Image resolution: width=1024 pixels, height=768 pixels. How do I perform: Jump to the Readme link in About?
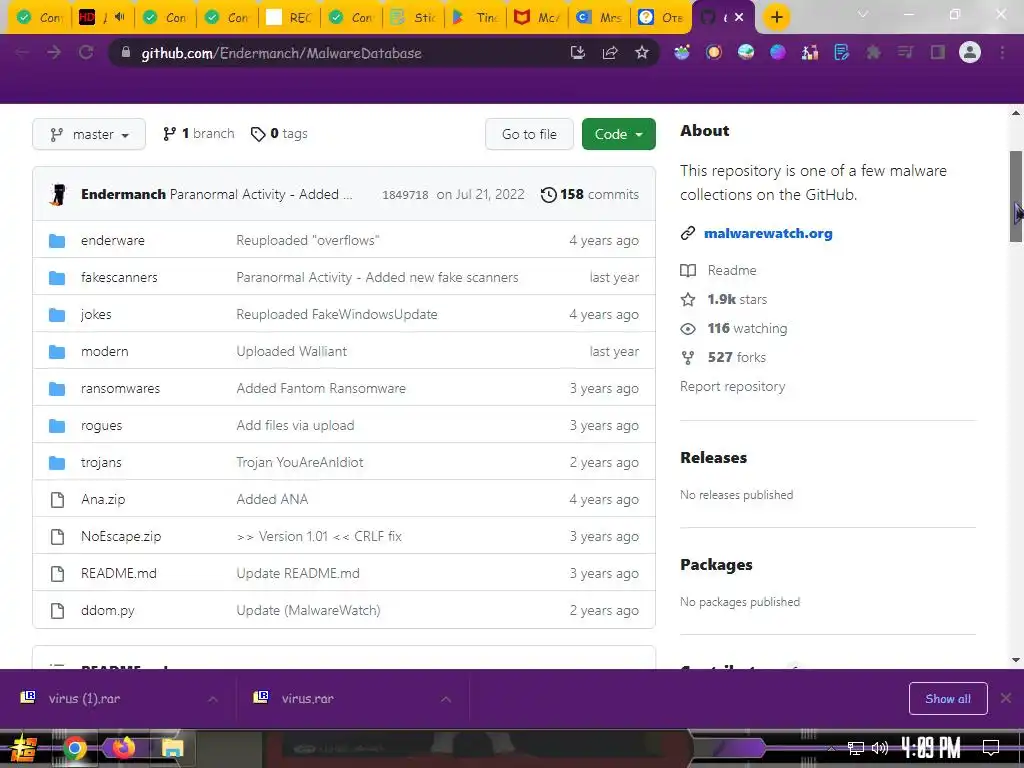point(731,270)
